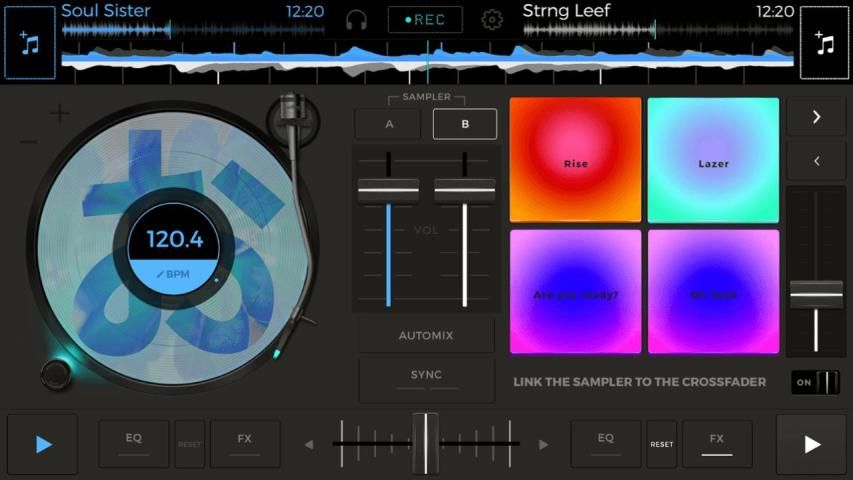Click the plus pitch icon near turntable

pyautogui.click(x=60, y=114)
